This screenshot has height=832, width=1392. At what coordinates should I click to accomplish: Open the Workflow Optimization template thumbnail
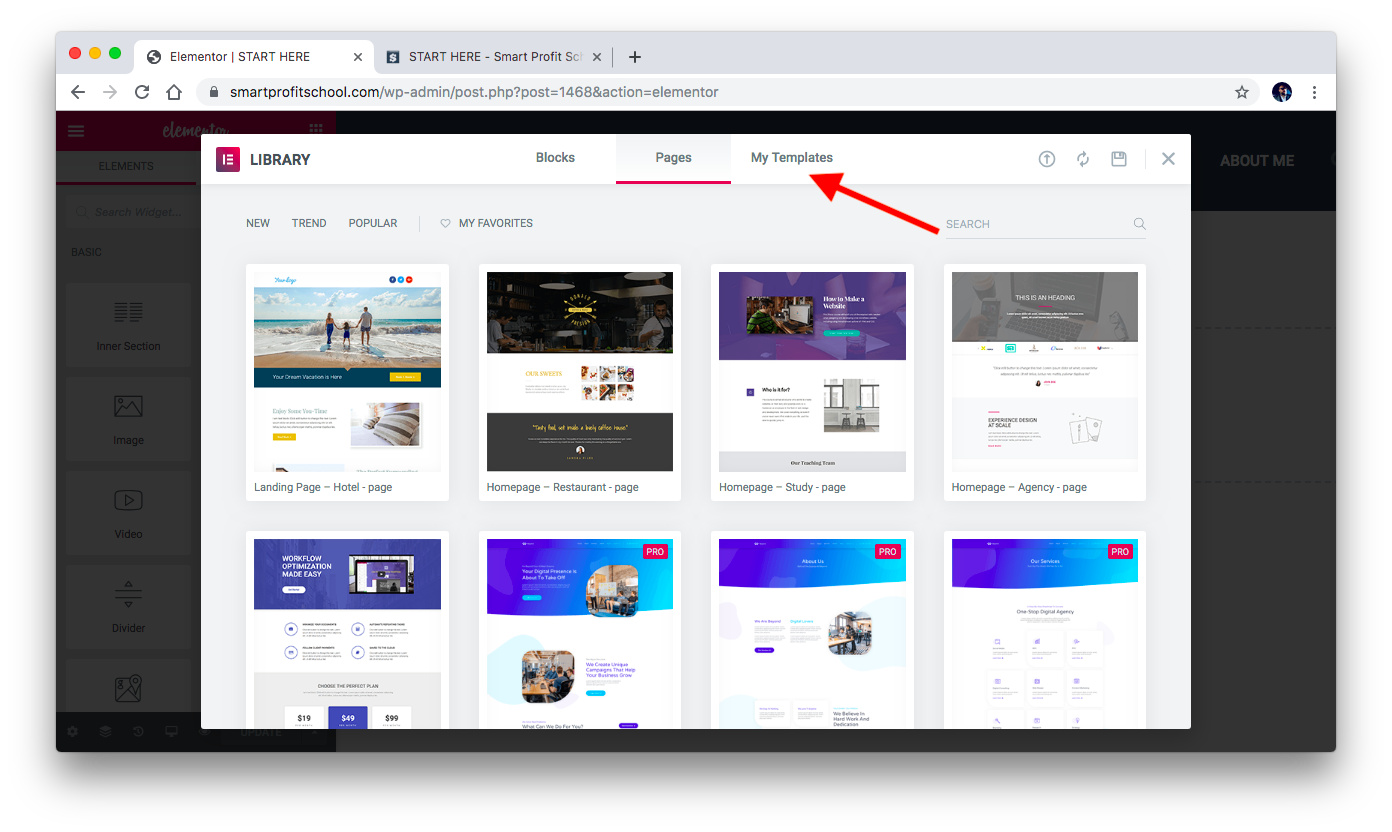(x=347, y=633)
